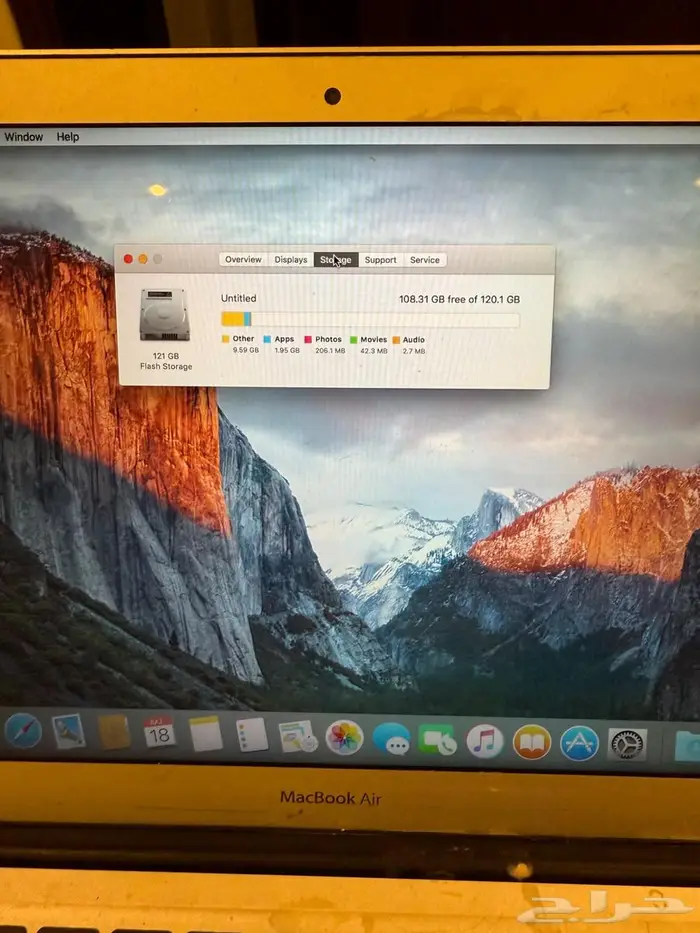Click the '206.1 MB' Photos value
Image resolution: width=700 pixels, height=933 pixels.
click(330, 351)
